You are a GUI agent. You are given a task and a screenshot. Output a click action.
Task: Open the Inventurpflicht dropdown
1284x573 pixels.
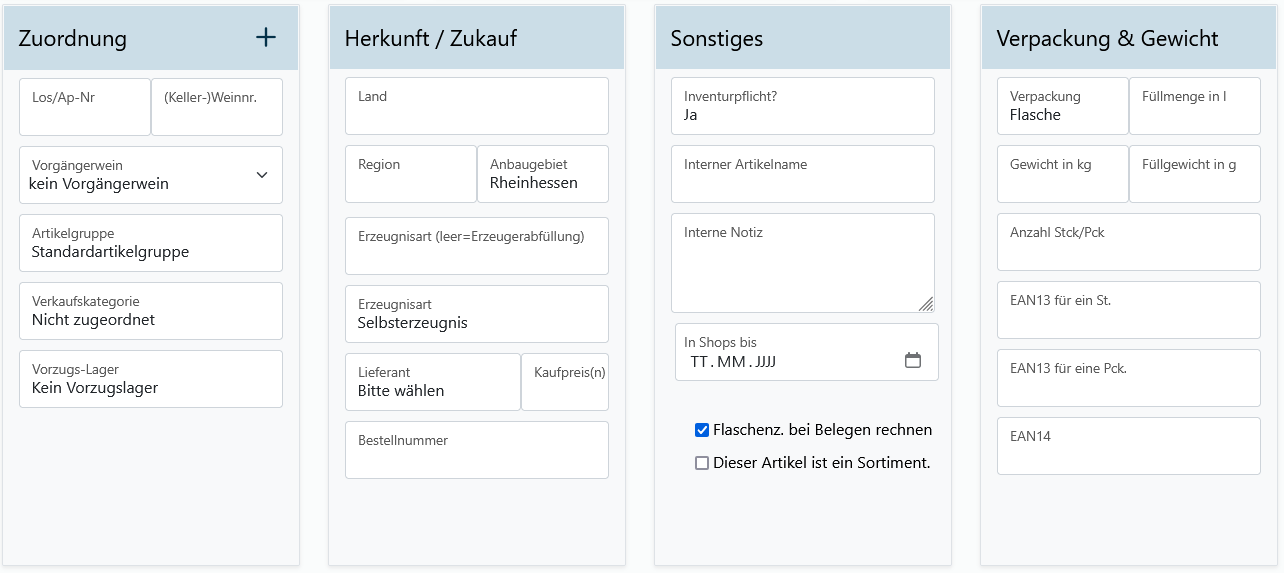(802, 106)
